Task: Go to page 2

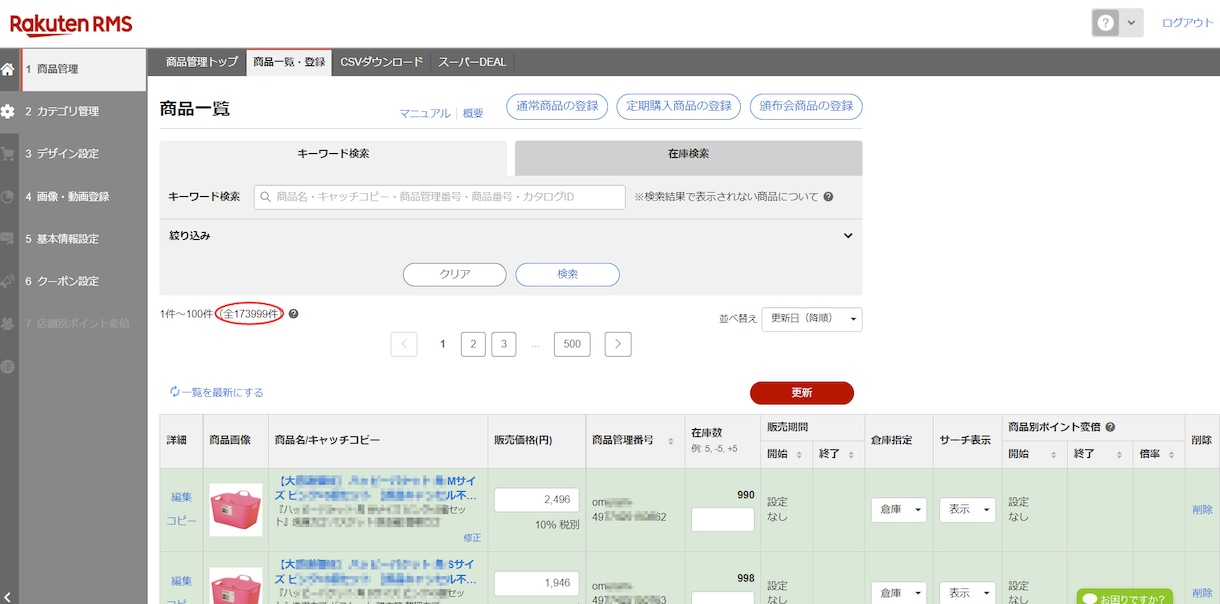Action: pyautogui.click(x=473, y=344)
